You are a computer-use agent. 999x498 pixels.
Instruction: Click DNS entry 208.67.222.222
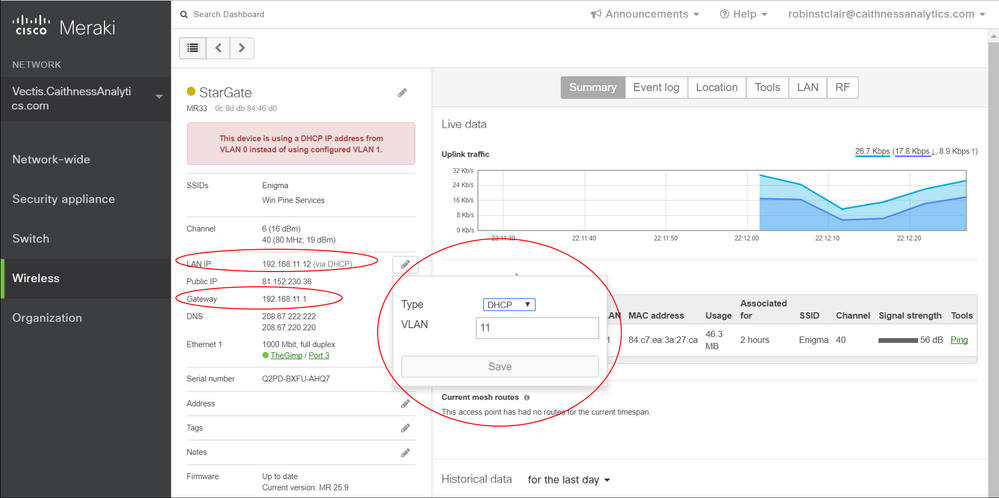pyautogui.click(x=289, y=316)
